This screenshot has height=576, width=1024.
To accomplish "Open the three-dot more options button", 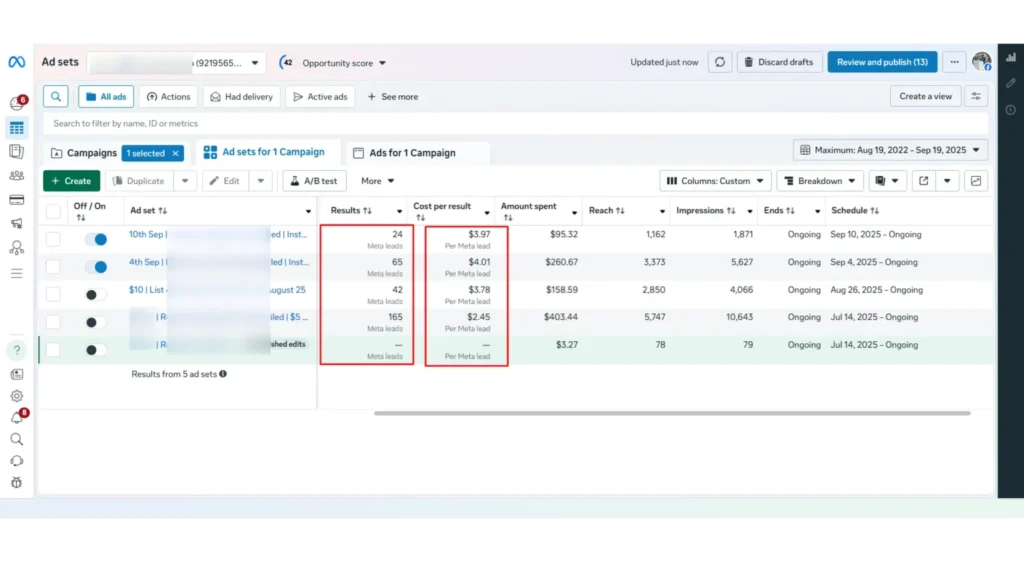I will (x=954, y=62).
